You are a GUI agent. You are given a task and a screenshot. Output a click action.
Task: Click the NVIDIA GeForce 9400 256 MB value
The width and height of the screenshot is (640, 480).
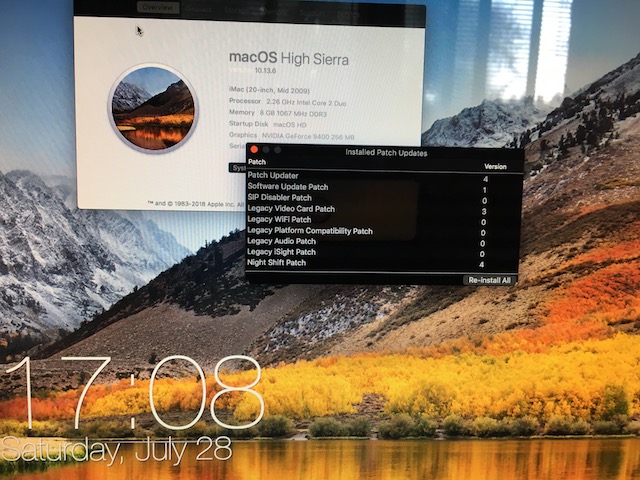pyautogui.click(x=308, y=137)
